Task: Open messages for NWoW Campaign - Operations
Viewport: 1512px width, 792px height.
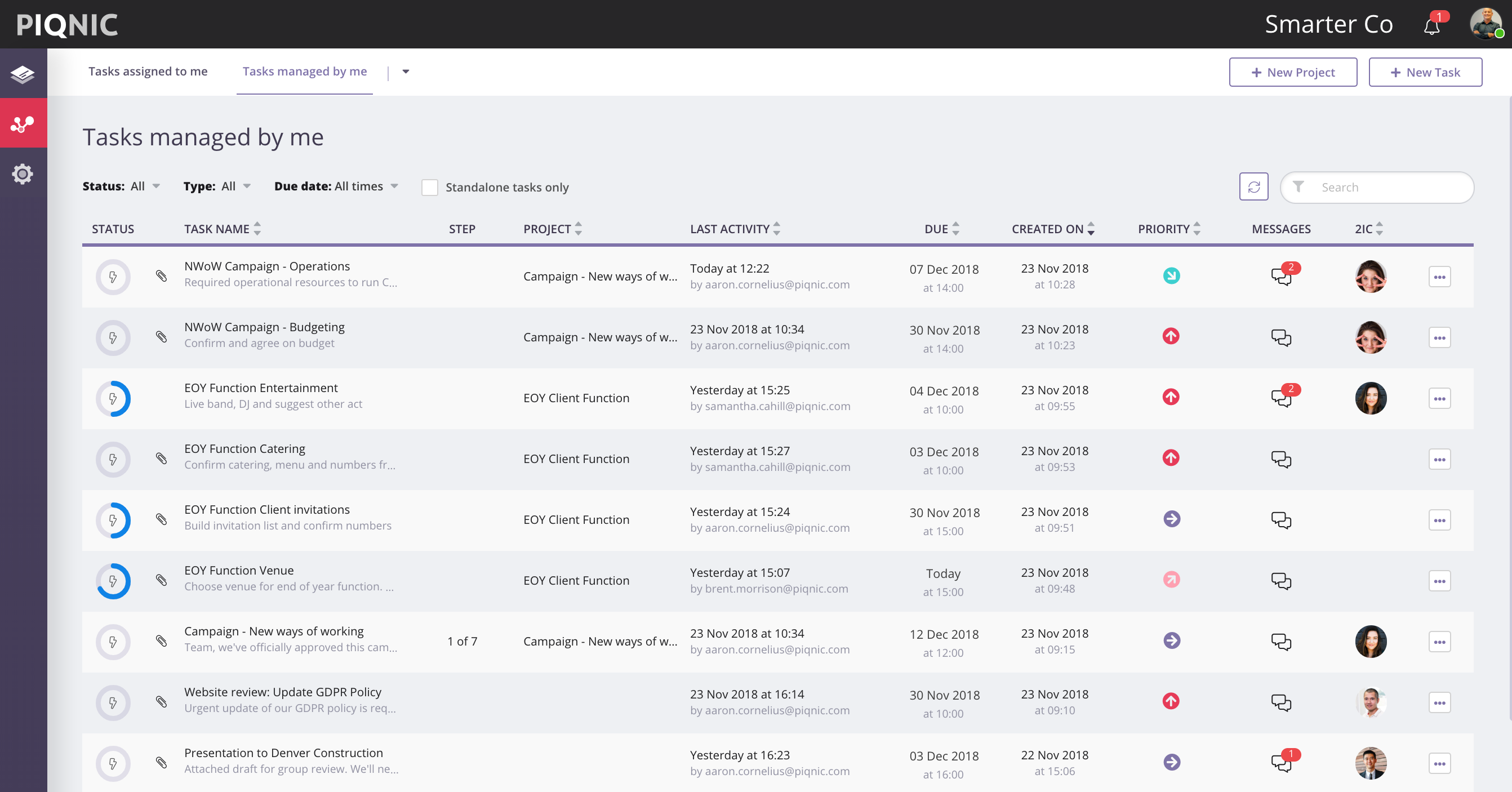Action: pyautogui.click(x=1280, y=276)
